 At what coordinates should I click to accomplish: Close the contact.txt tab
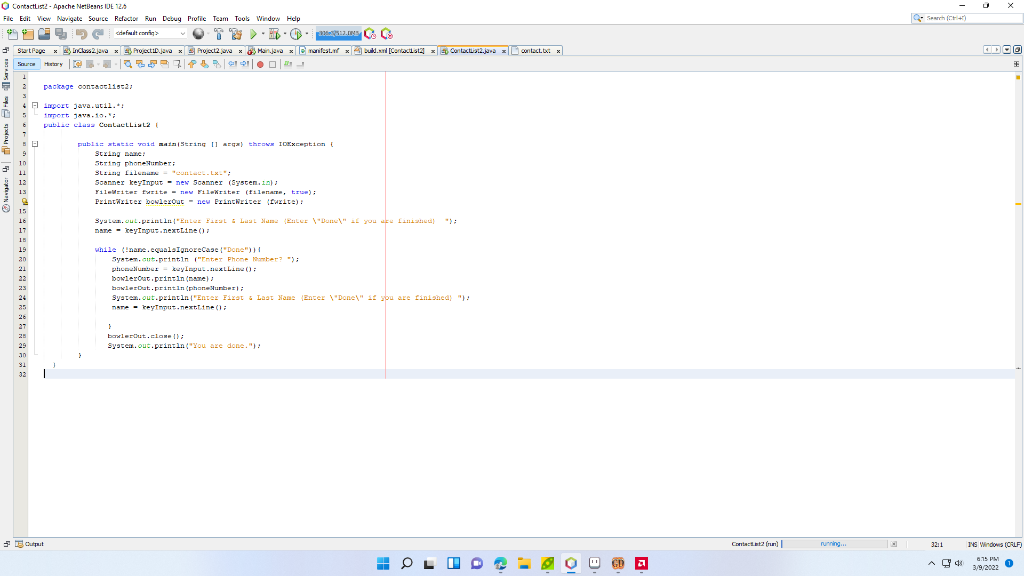tap(559, 49)
